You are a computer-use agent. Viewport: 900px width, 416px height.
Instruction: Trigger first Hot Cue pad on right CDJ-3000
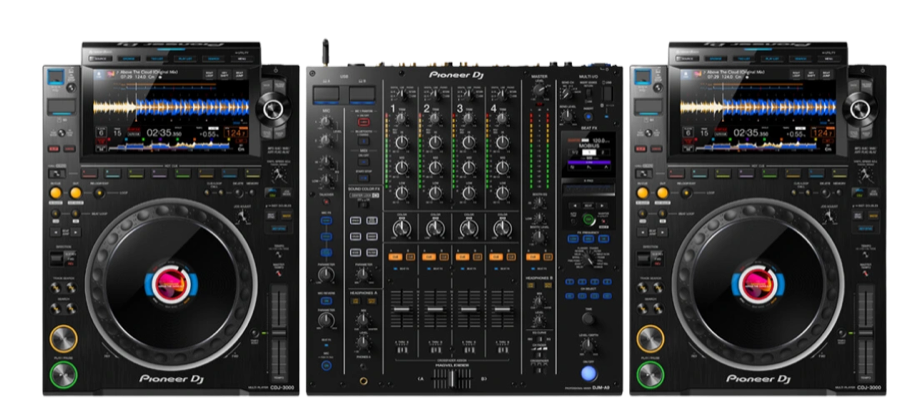(x=676, y=173)
